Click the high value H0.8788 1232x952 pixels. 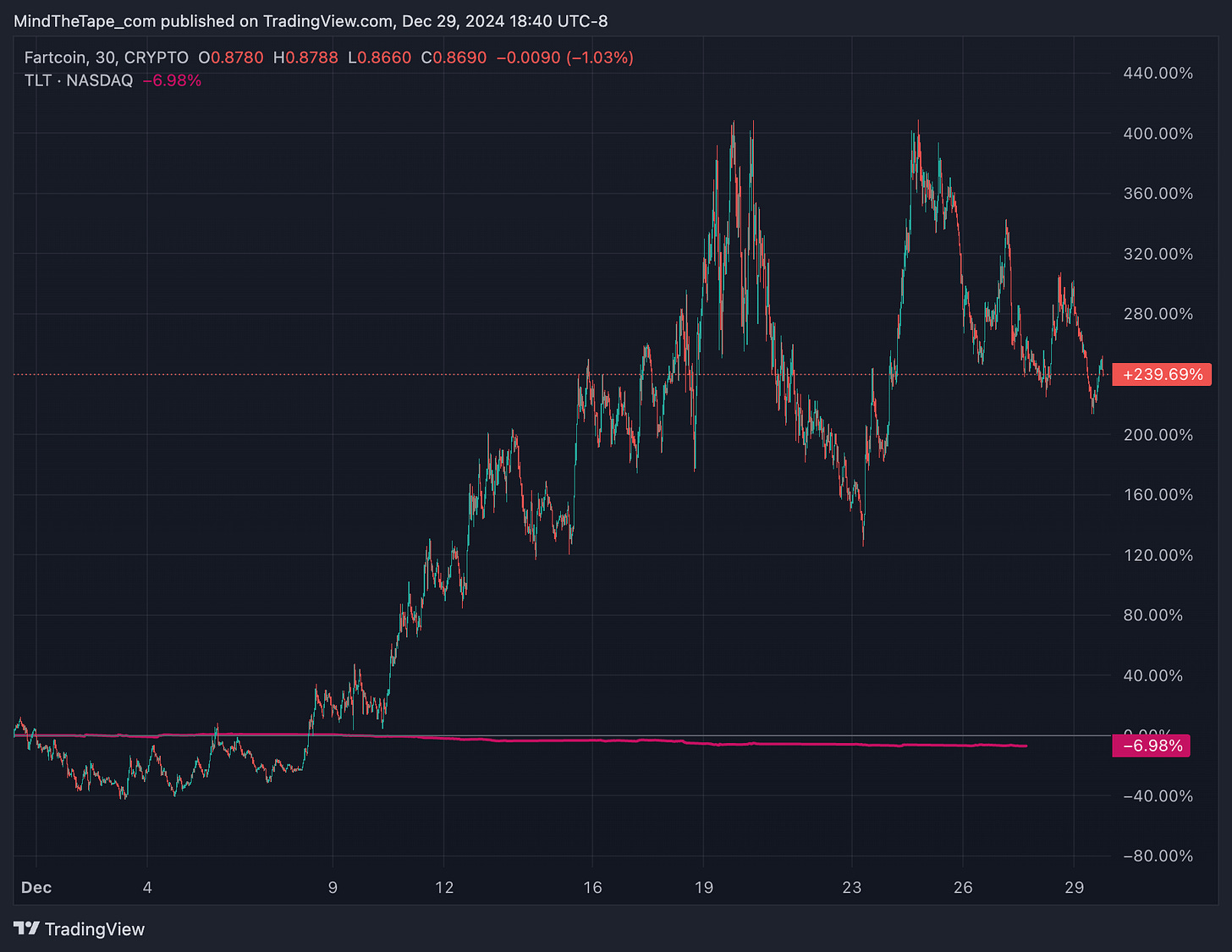coord(305,58)
